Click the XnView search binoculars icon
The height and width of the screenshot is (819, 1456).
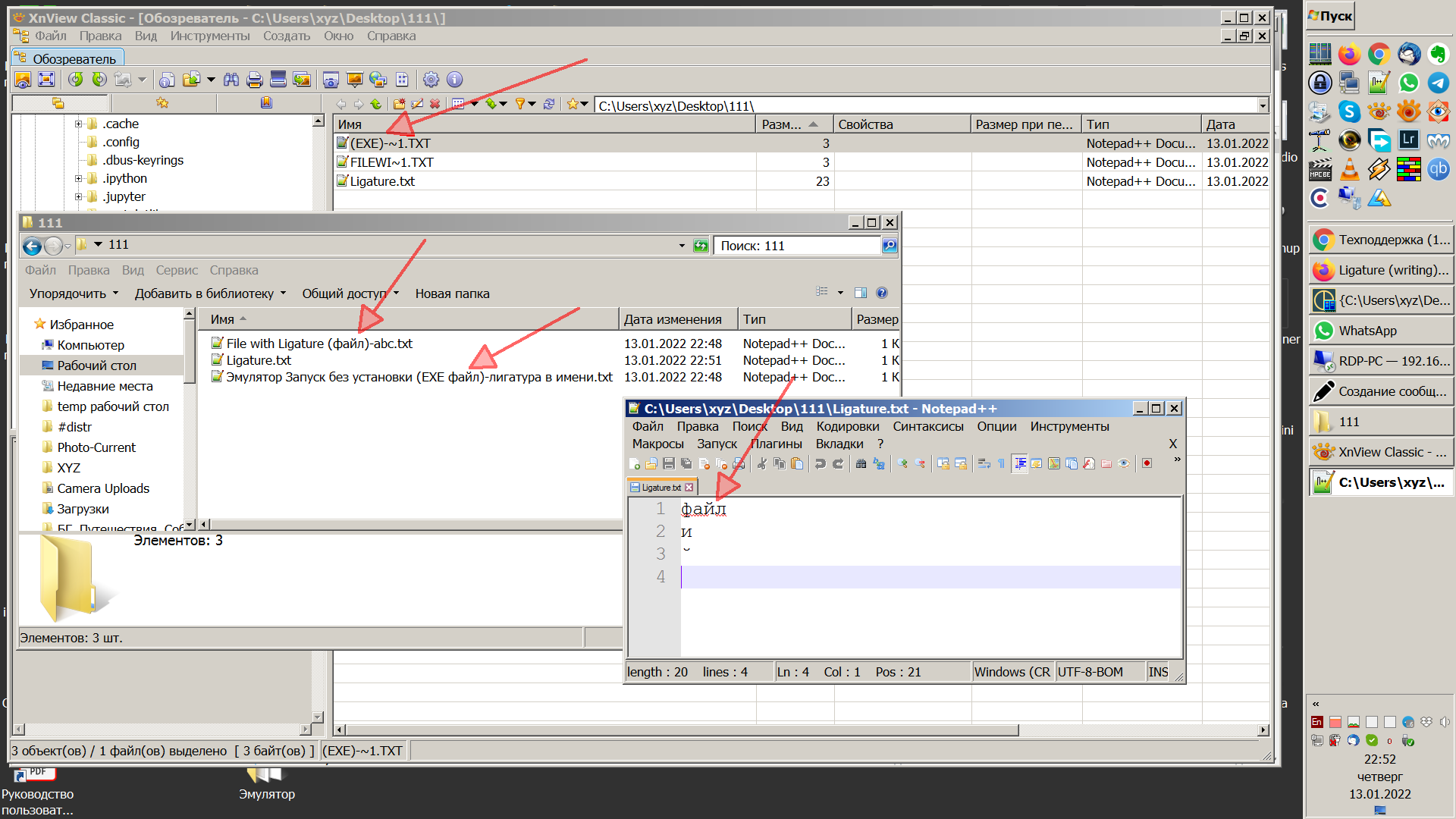pyautogui.click(x=231, y=80)
